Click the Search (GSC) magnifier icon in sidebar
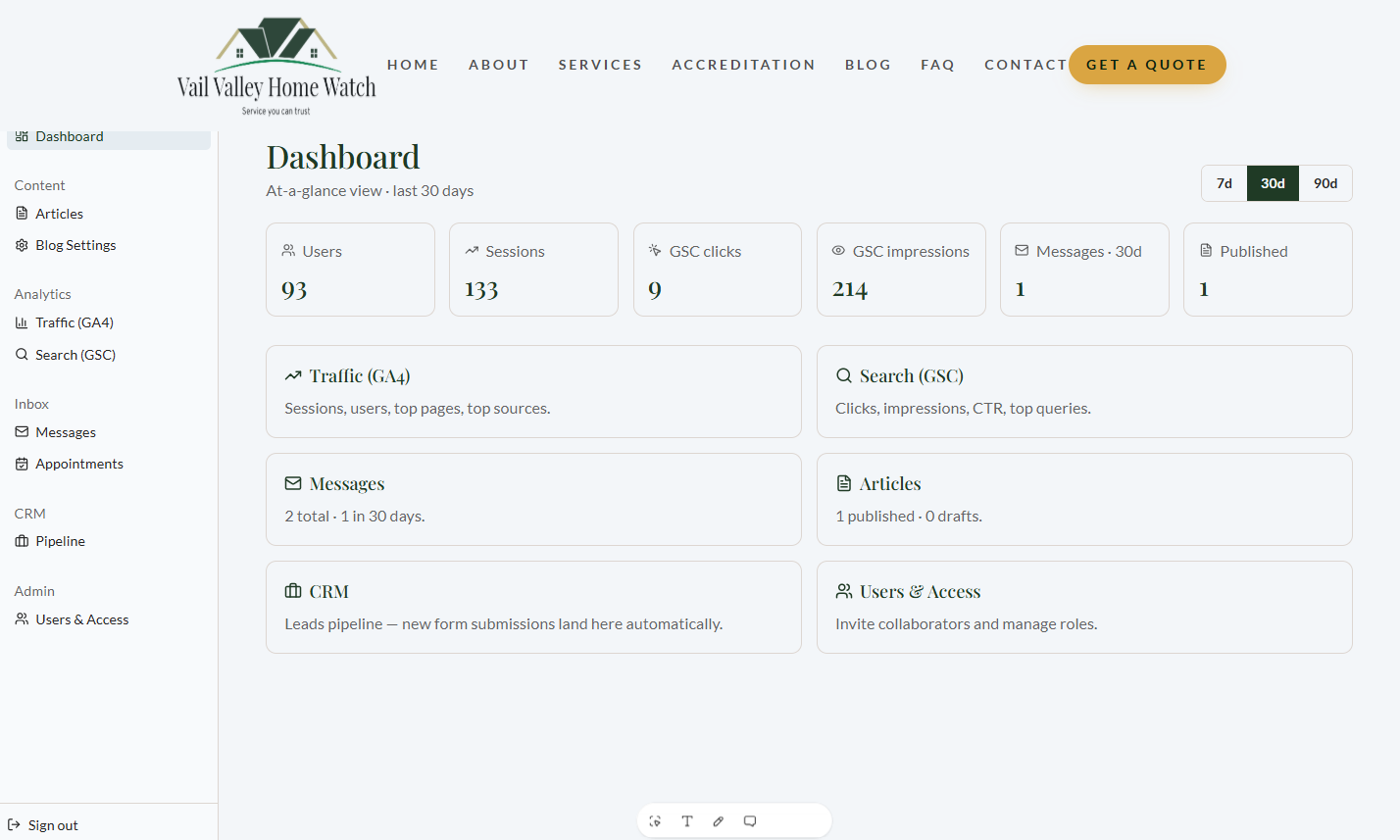The width and height of the screenshot is (1400, 840). pos(22,355)
